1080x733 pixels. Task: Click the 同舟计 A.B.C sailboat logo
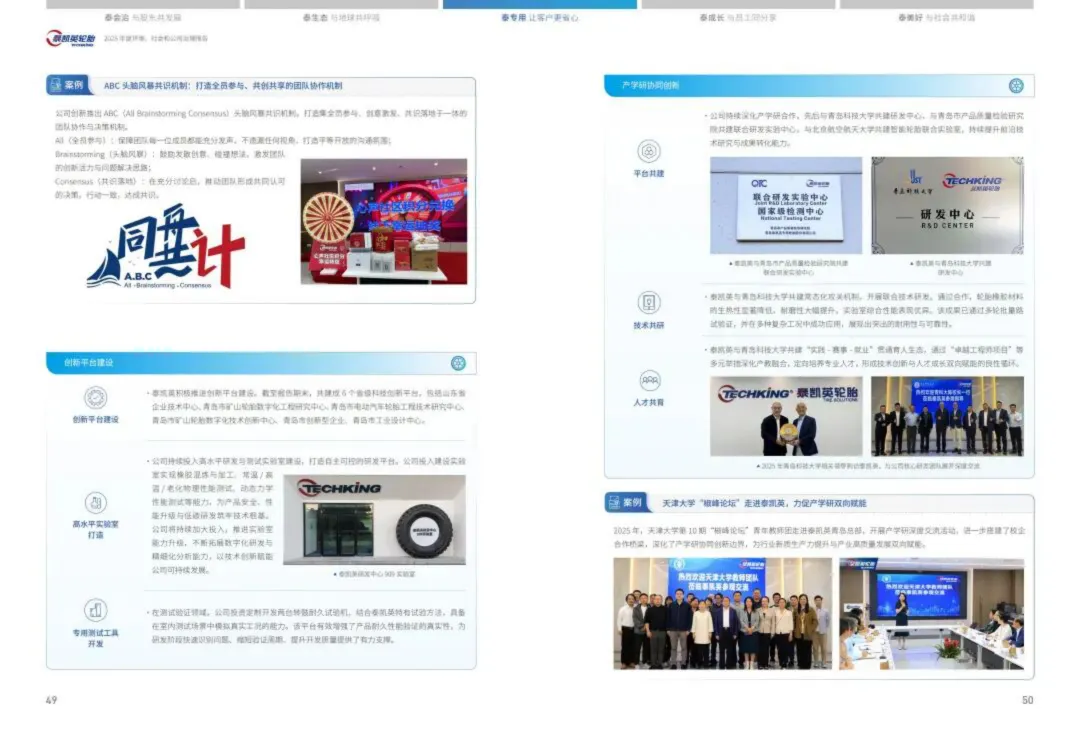pyautogui.click(x=165, y=247)
